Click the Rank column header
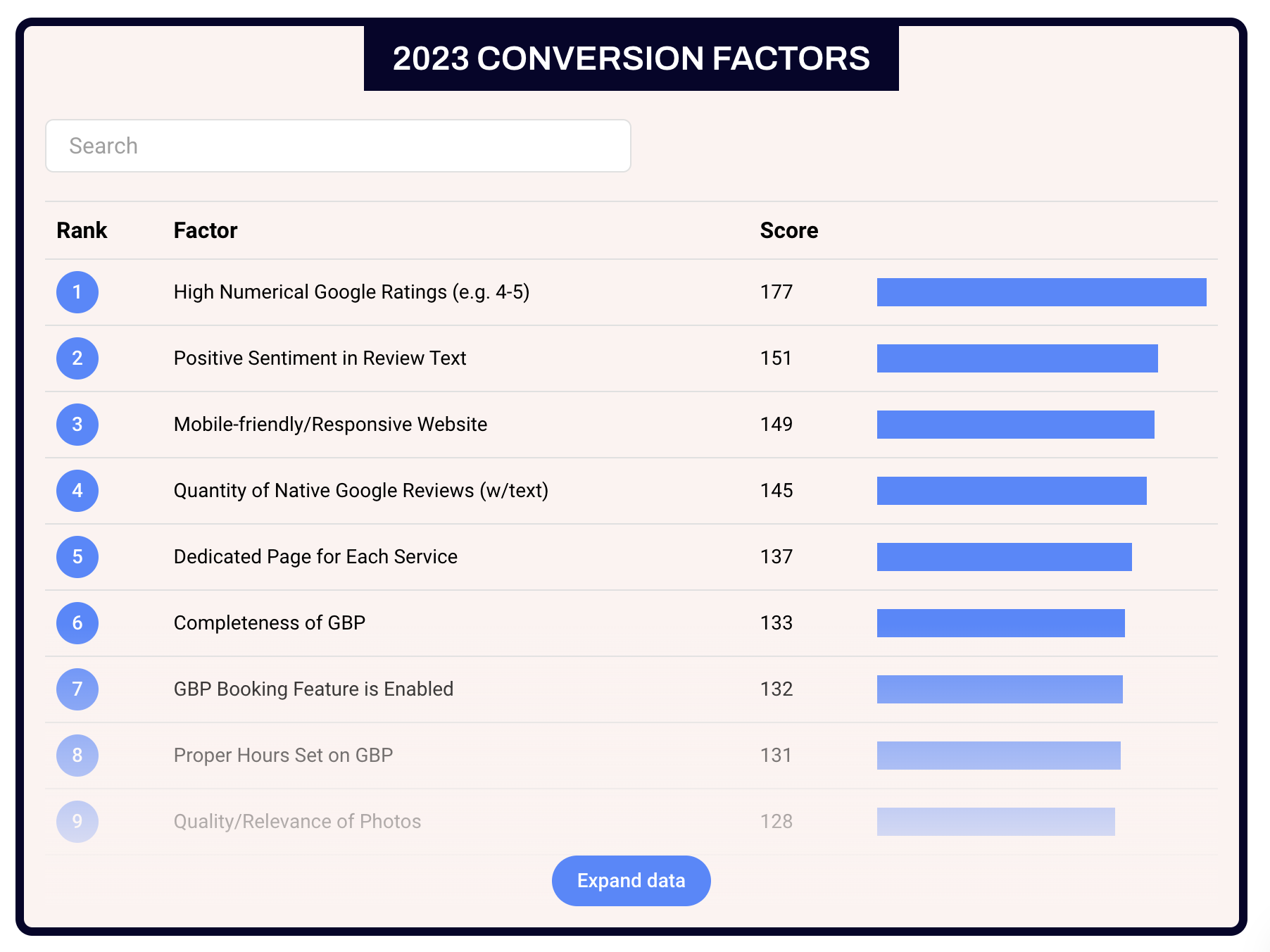 (x=82, y=230)
